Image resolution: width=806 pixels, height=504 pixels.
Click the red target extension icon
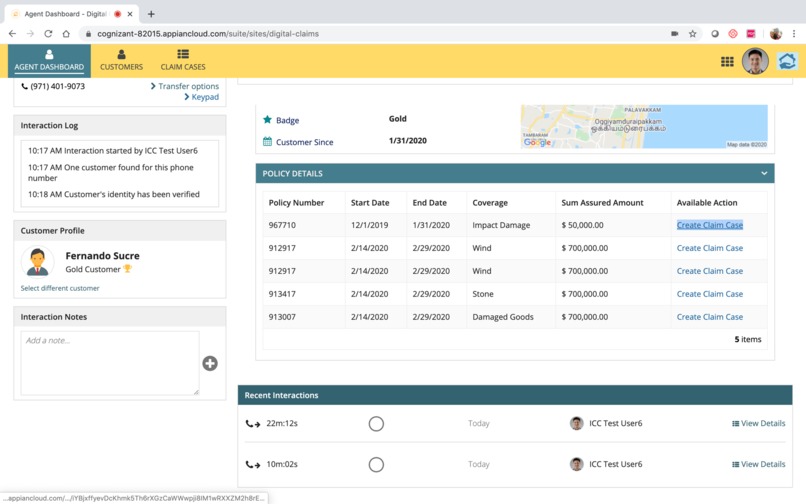732,33
